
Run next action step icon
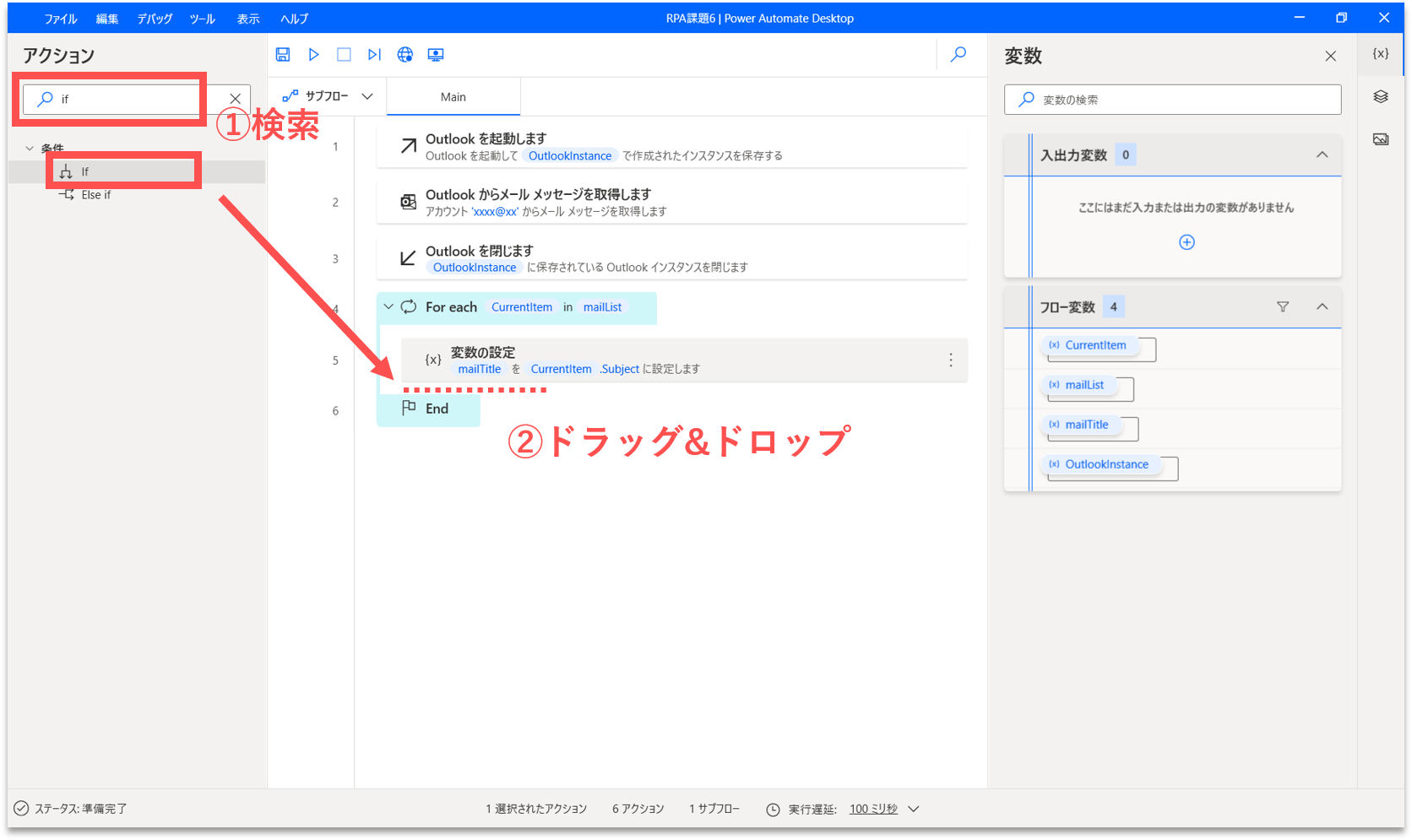coord(374,55)
